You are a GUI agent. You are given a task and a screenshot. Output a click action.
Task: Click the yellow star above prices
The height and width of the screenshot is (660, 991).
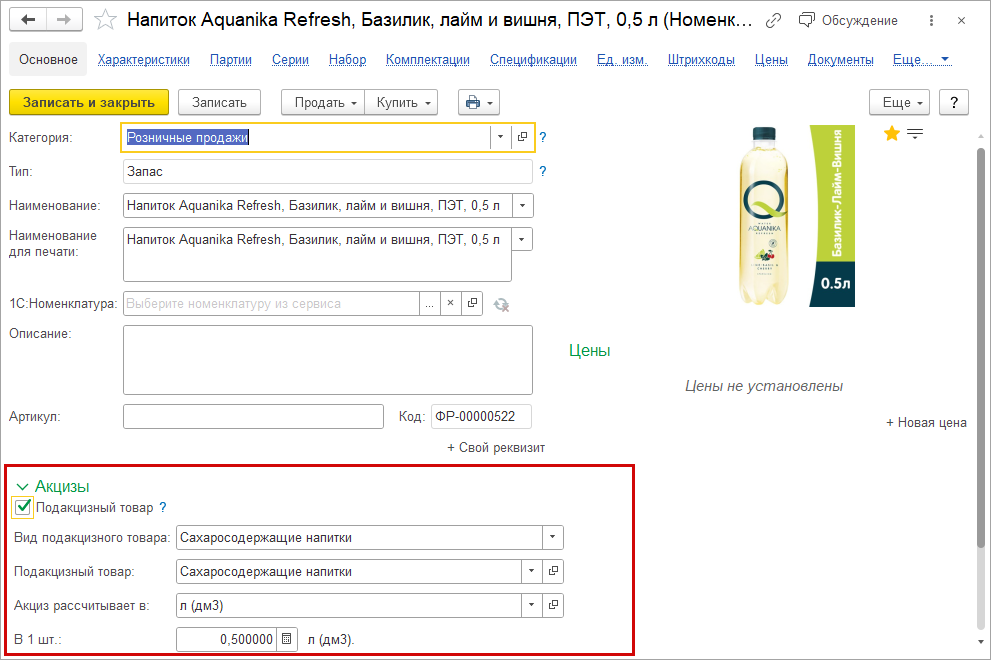tap(892, 133)
